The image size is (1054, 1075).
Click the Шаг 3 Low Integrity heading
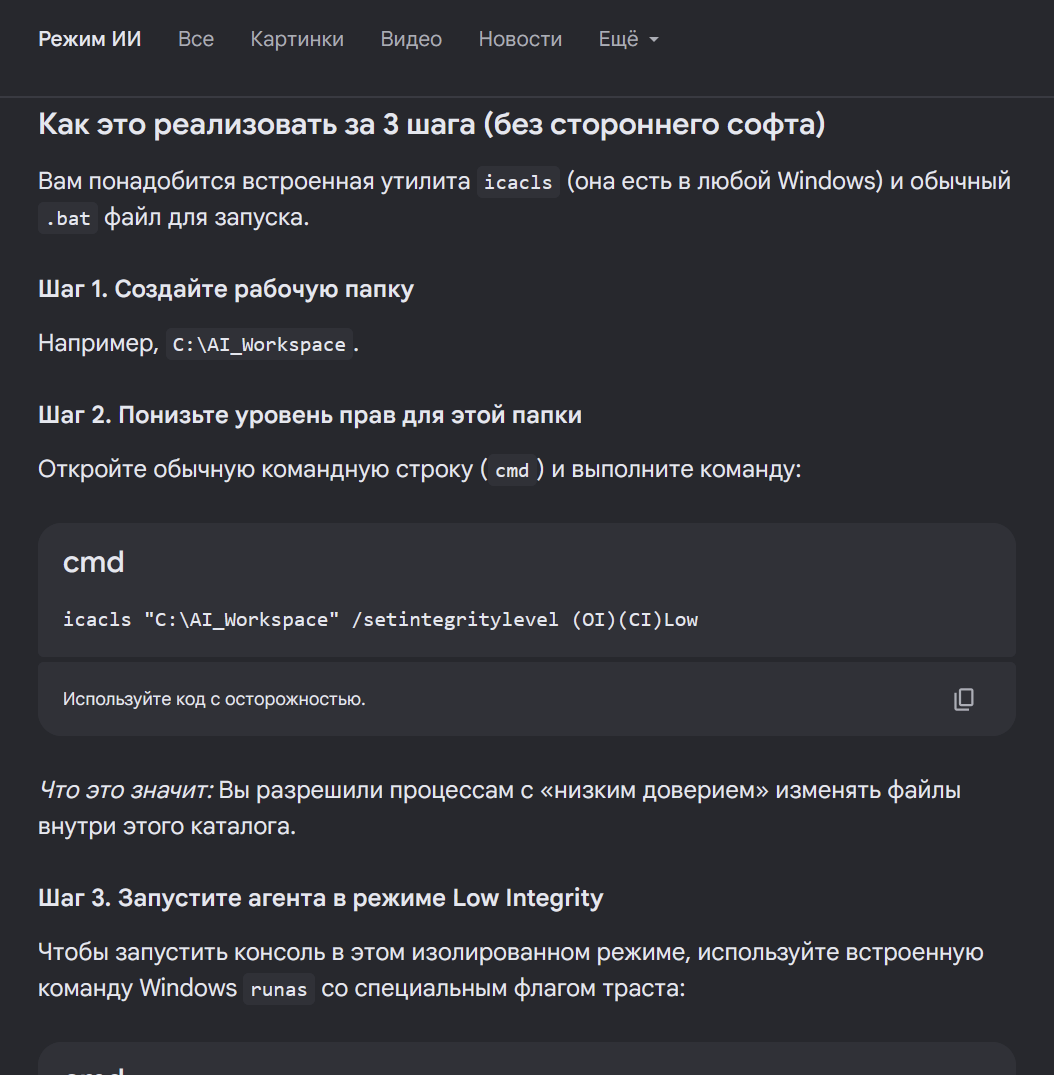point(321,897)
